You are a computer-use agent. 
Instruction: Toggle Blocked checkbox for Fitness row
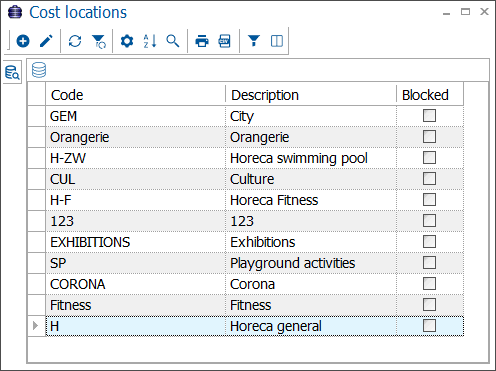[429, 305]
